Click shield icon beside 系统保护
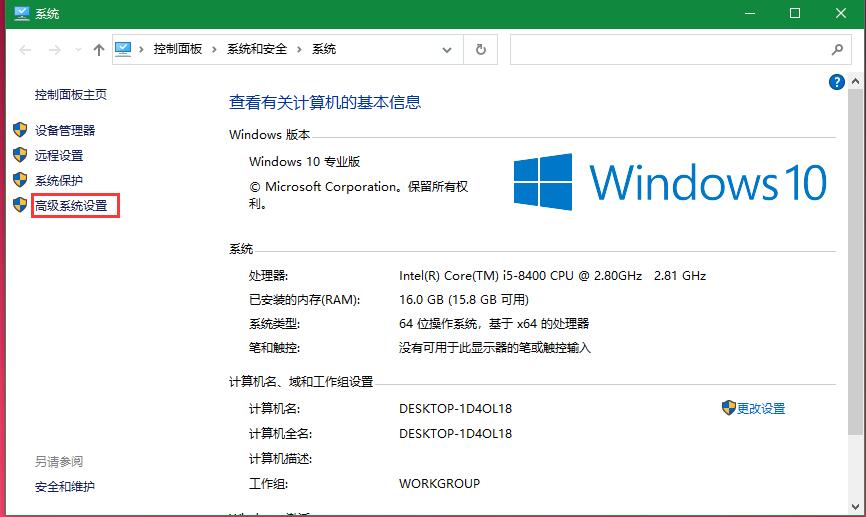Image resolution: width=866 pixels, height=517 pixels. point(20,180)
